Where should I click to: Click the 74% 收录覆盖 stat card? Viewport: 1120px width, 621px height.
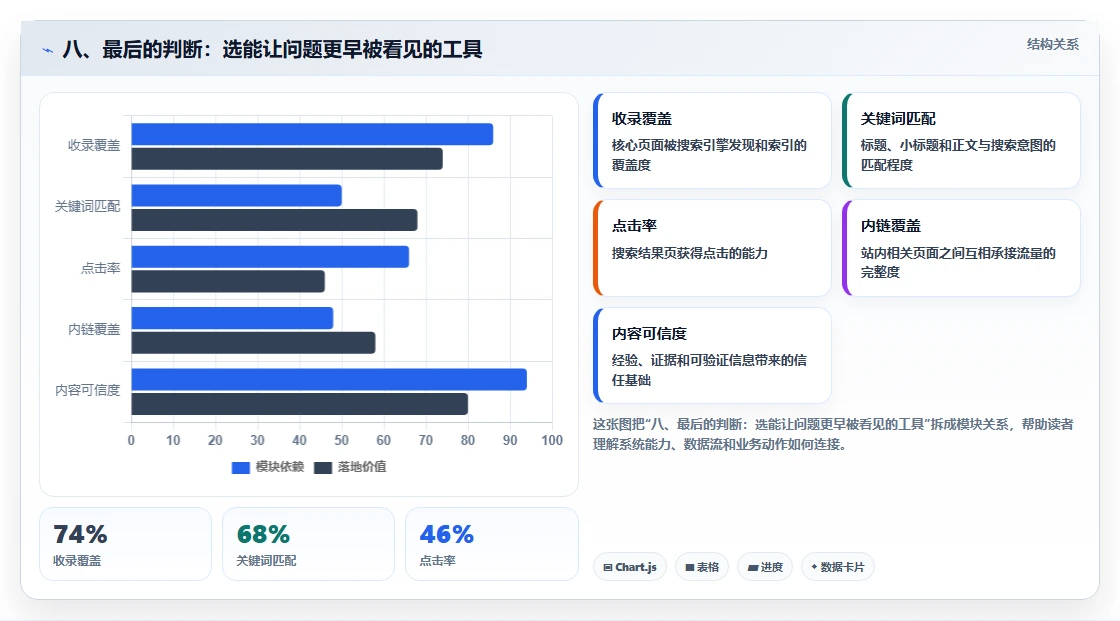coord(126,544)
